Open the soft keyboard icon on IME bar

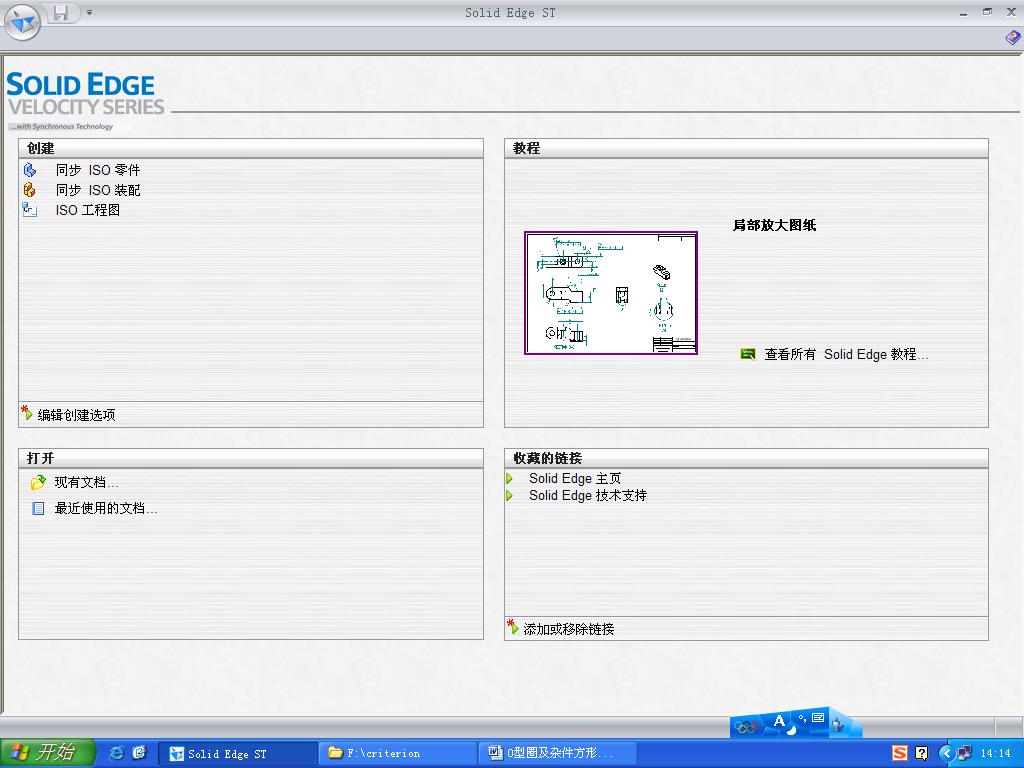(818, 718)
